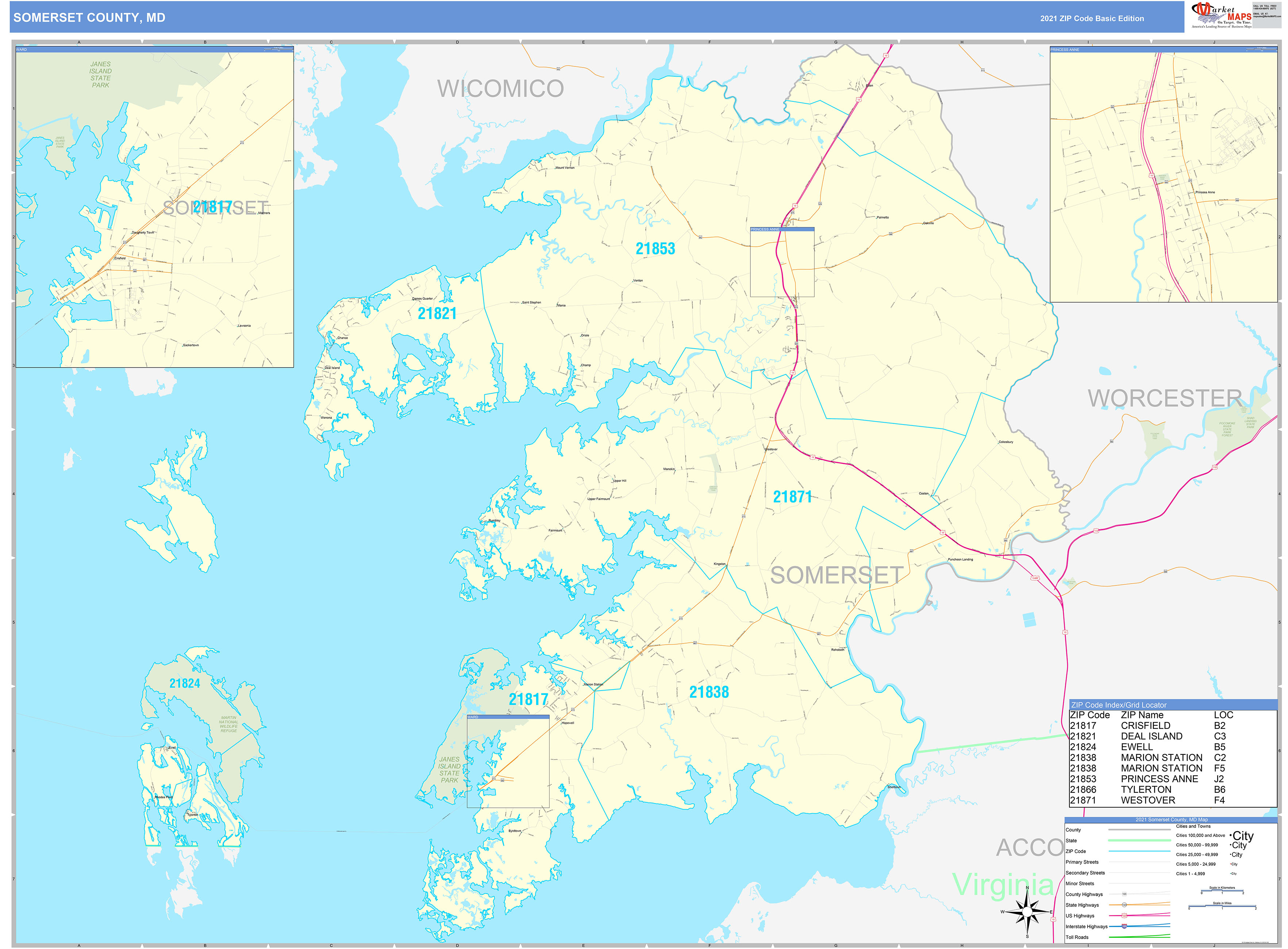Click the green Toll Roads line sample in the legend
Image resolution: width=1288 pixels, height=949 pixels.
click(x=1139, y=937)
